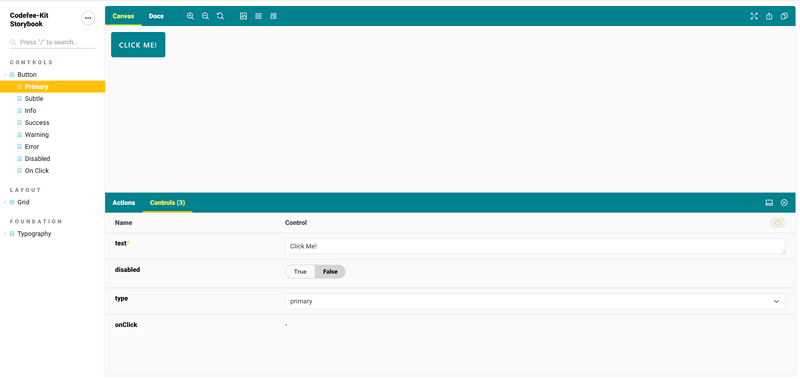Close the addons panel
Screen dimensions: 800x379
(x=784, y=203)
